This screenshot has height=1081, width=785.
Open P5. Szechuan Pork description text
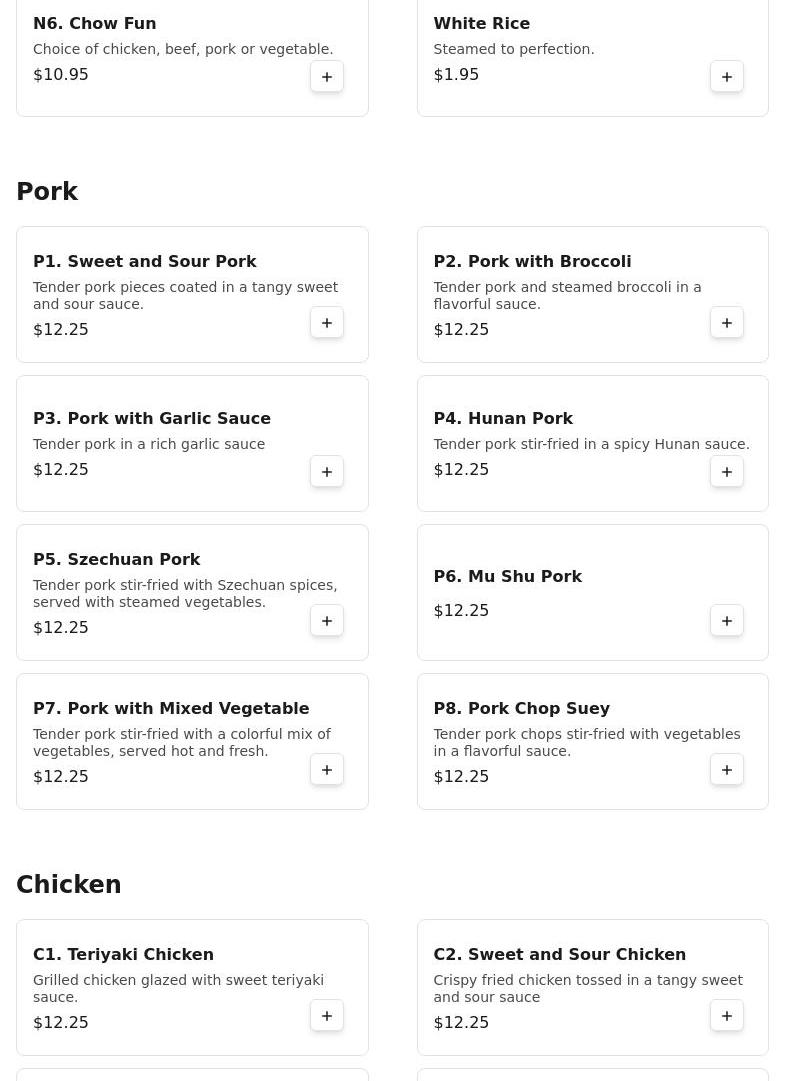(x=185, y=594)
